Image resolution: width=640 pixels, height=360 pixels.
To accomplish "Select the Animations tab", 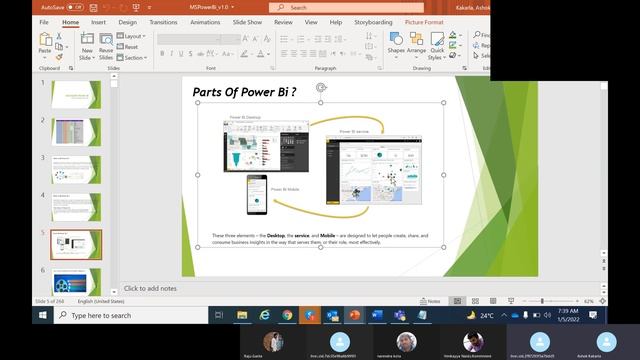I will point(205,22).
